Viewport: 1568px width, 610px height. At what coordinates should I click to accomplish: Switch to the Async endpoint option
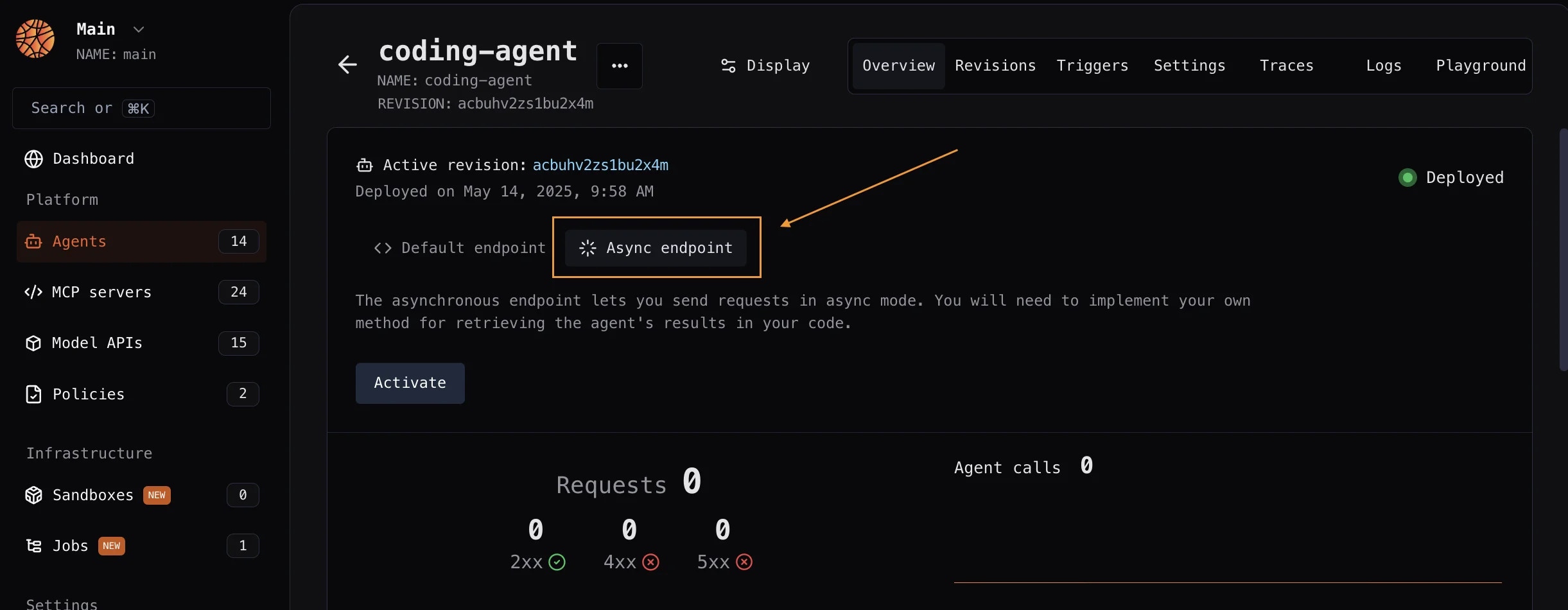coord(656,248)
